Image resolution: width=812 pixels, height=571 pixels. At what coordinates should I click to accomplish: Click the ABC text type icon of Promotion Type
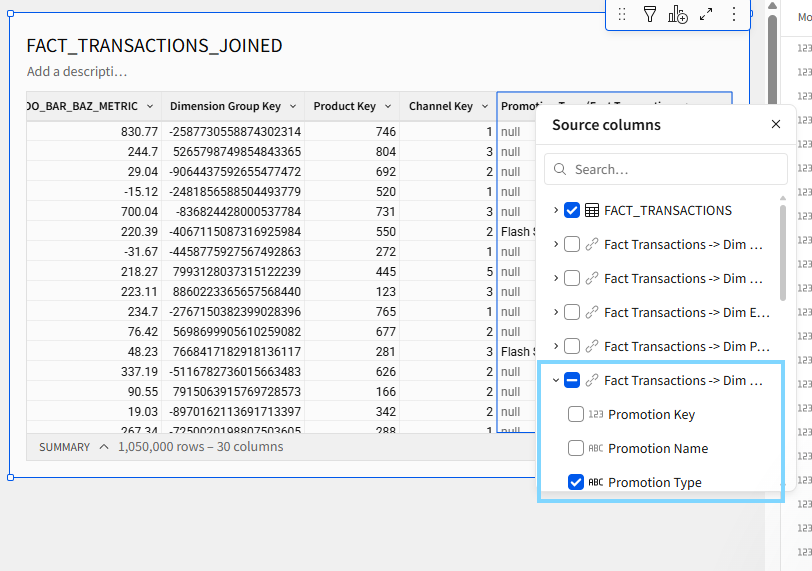pyautogui.click(x=596, y=482)
